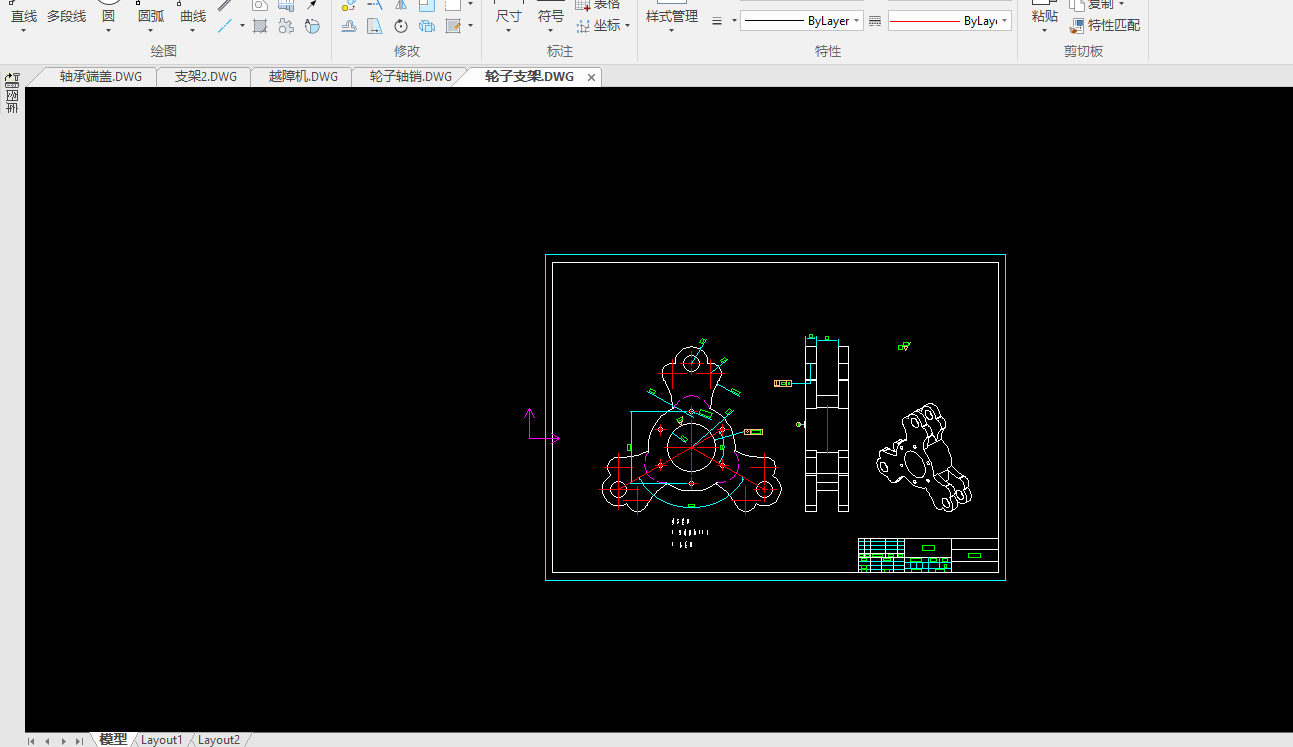
Task: Click the blue diagonal construction line icon
Action: point(226,26)
